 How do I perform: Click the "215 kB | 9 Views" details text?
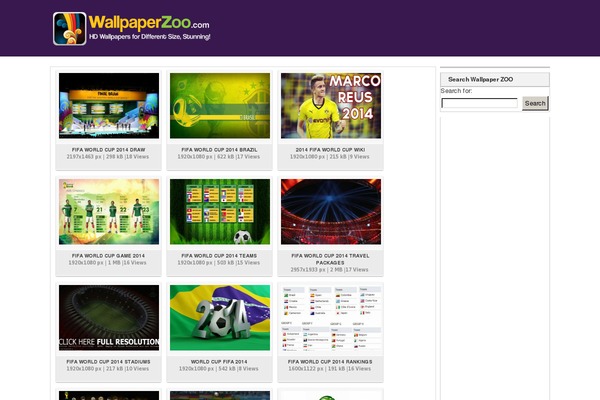click(x=349, y=157)
